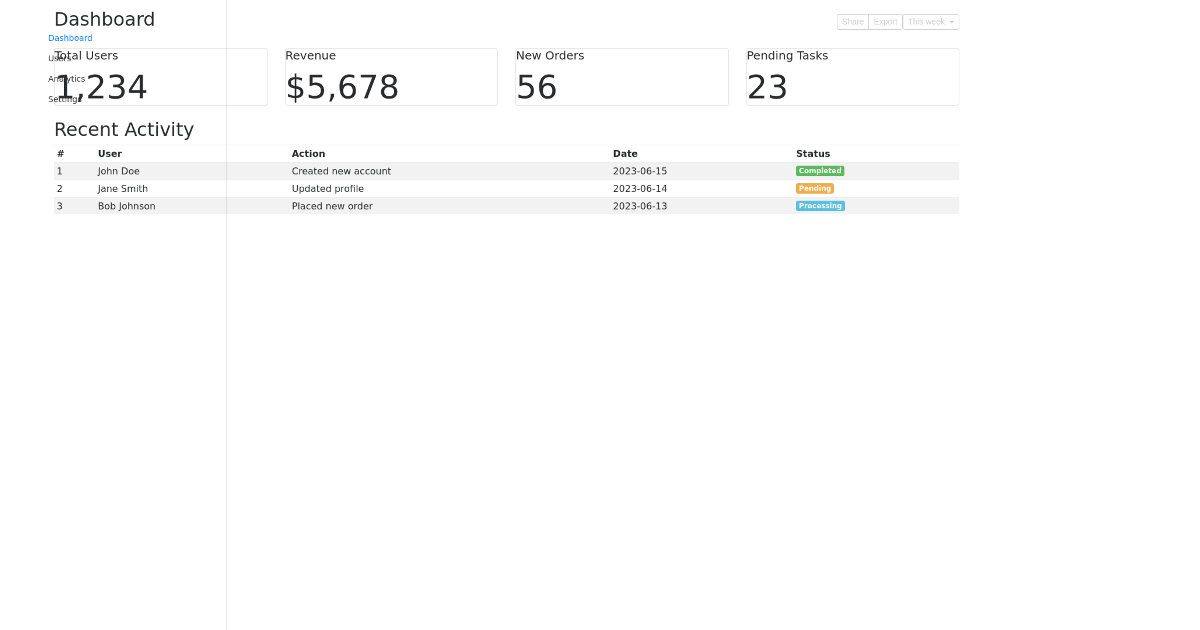Click the Completed status badge
Image resolution: width=1200 pixels, height=630 pixels.
point(820,171)
